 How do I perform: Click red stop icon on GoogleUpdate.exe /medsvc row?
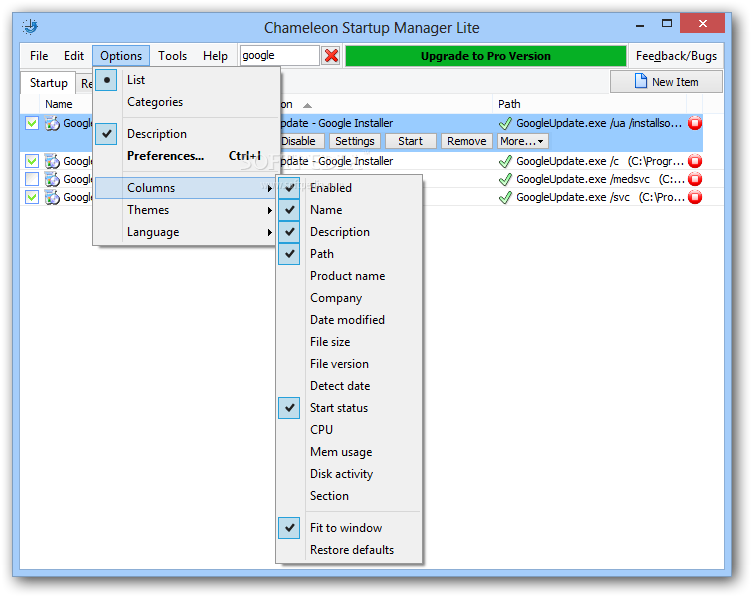click(694, 179)
